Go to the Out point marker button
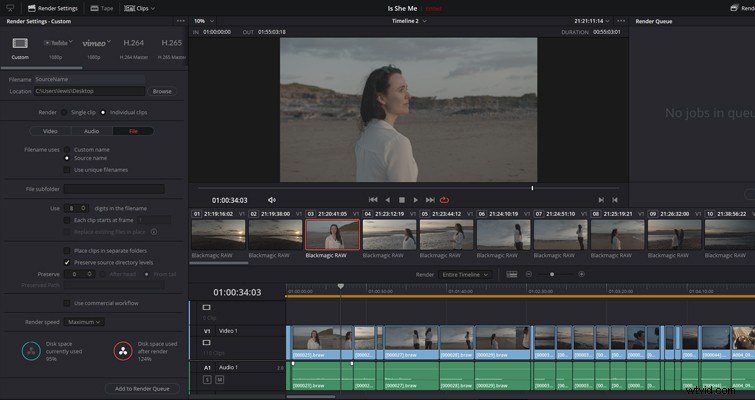The height and width of the screenshot is (400, 755). 615,200
